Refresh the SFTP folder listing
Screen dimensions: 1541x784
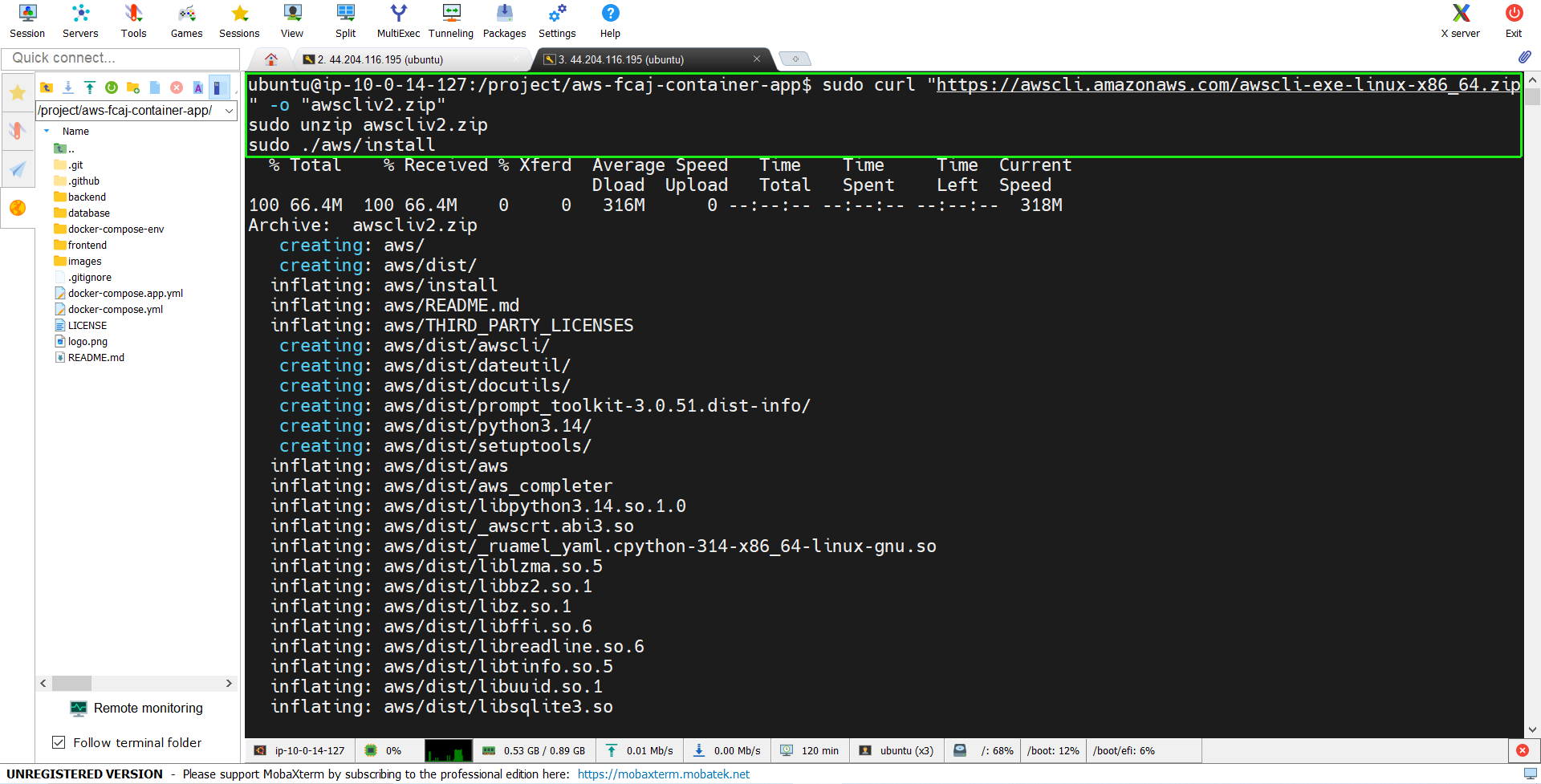(112, 87)
